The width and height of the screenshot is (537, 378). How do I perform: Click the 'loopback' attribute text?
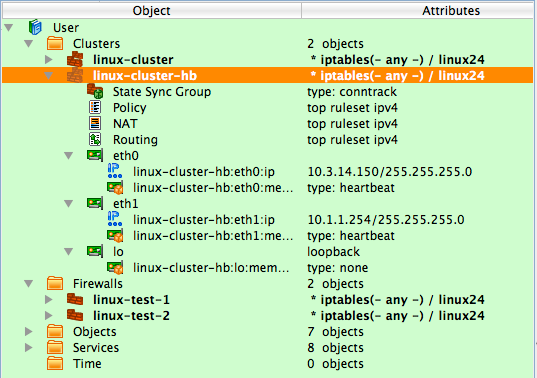click(x=333, y=252)
